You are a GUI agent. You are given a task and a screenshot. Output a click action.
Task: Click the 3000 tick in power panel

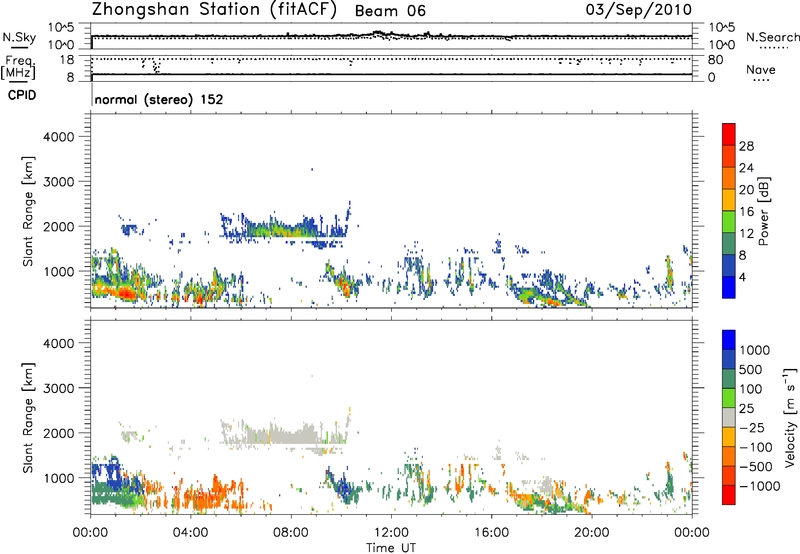[58, 182]
